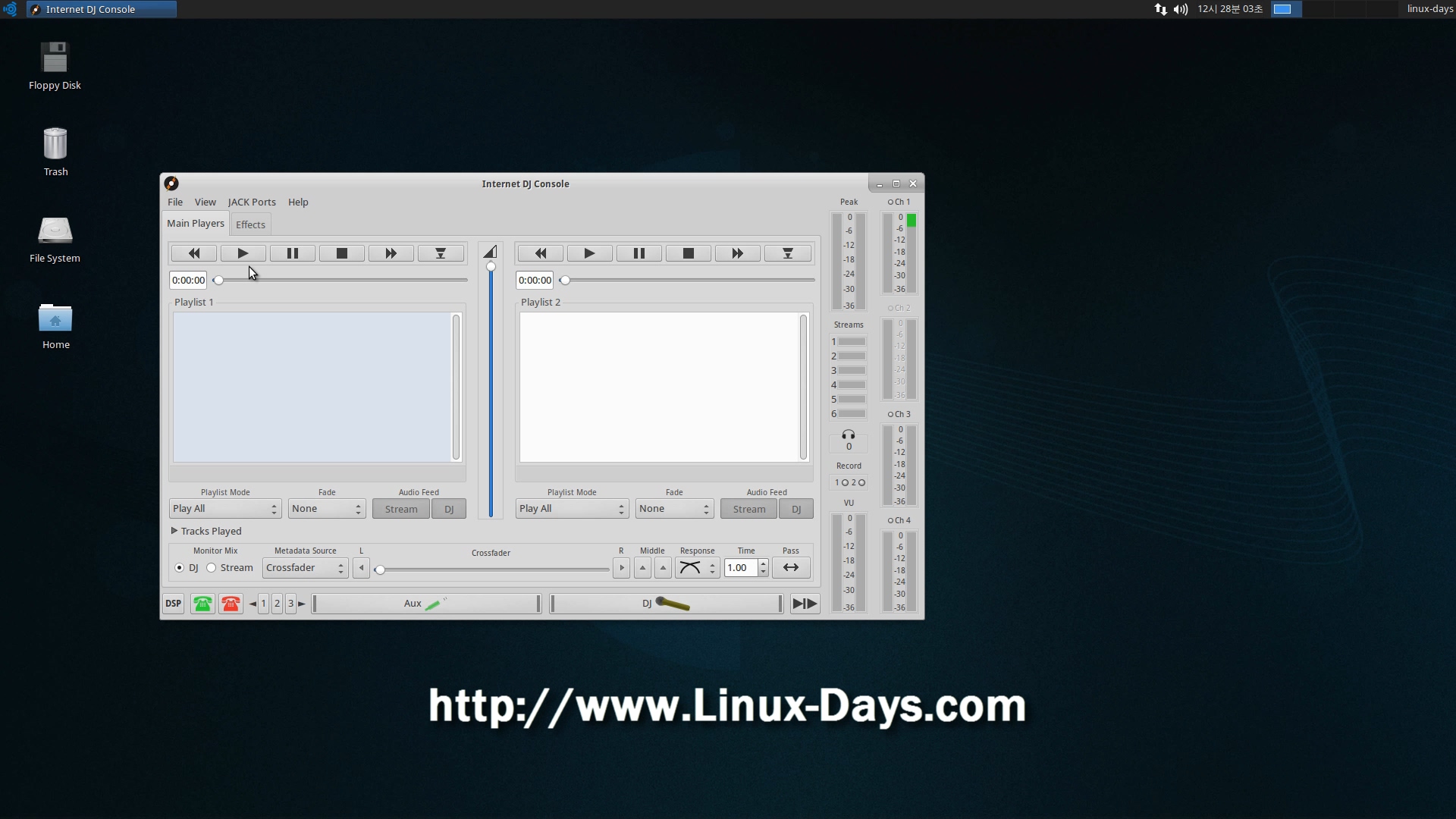Toggle button 3 in bottom bar

click(x=290, y=604)
